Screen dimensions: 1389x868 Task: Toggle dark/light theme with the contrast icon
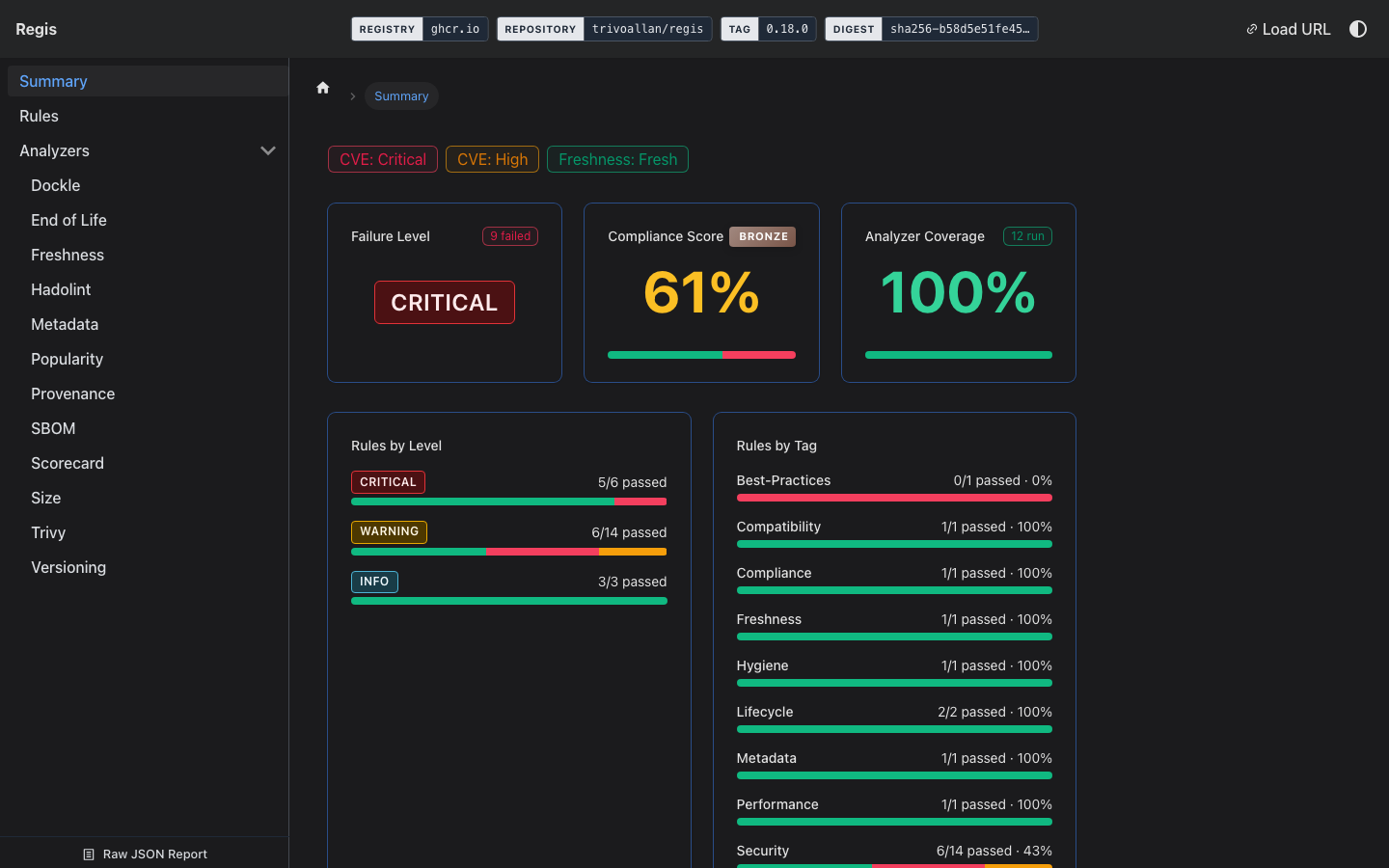pos(1358,29)
